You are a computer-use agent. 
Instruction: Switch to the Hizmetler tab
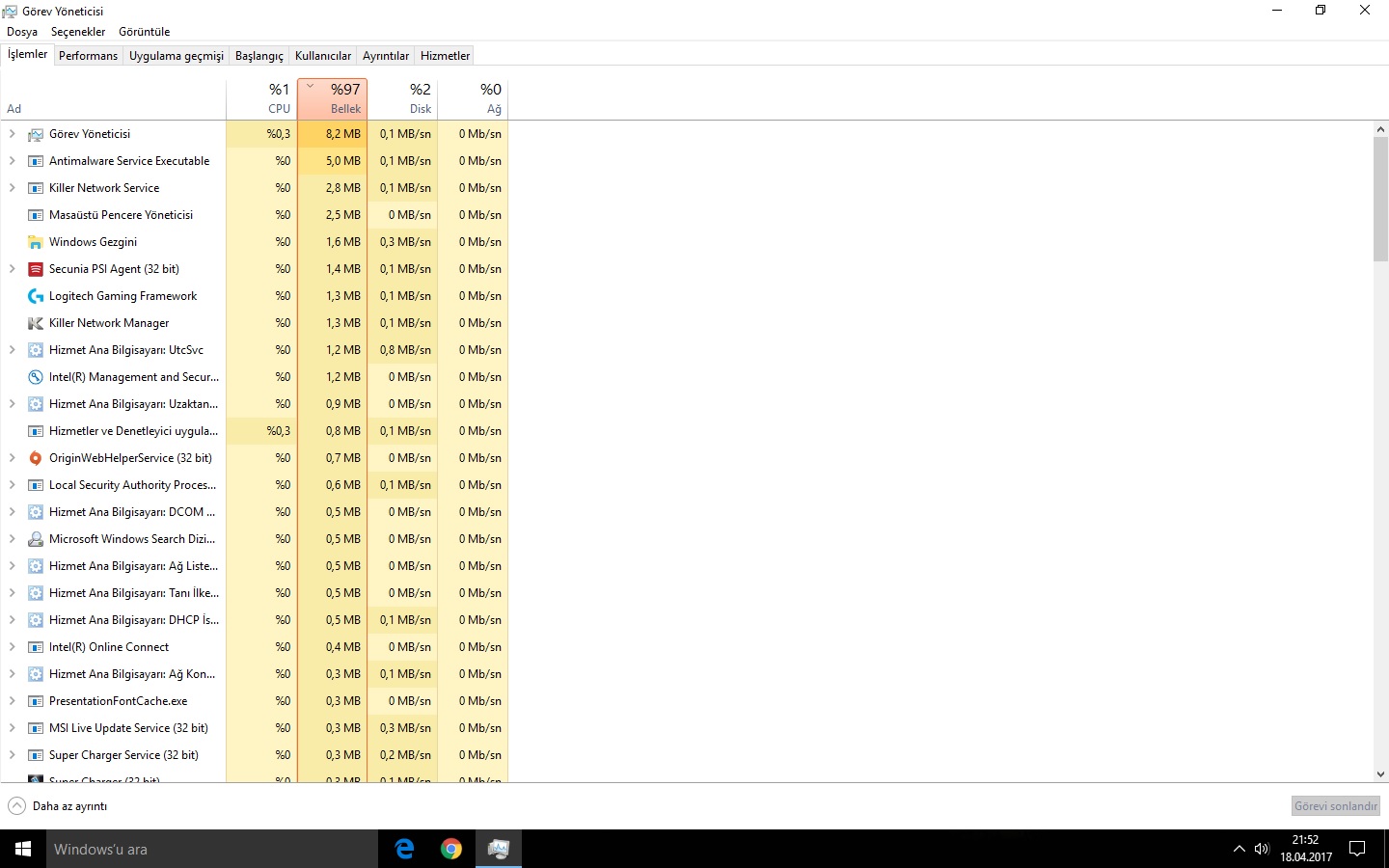click(446, 56)
